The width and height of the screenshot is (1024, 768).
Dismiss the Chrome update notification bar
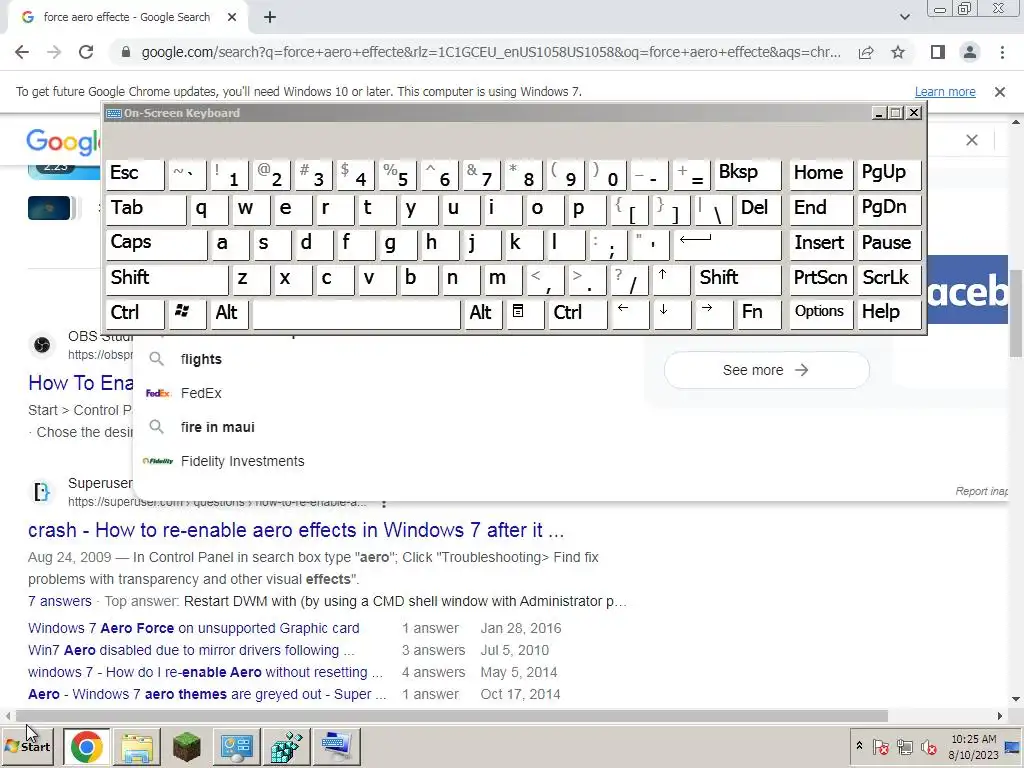(999, 92)
